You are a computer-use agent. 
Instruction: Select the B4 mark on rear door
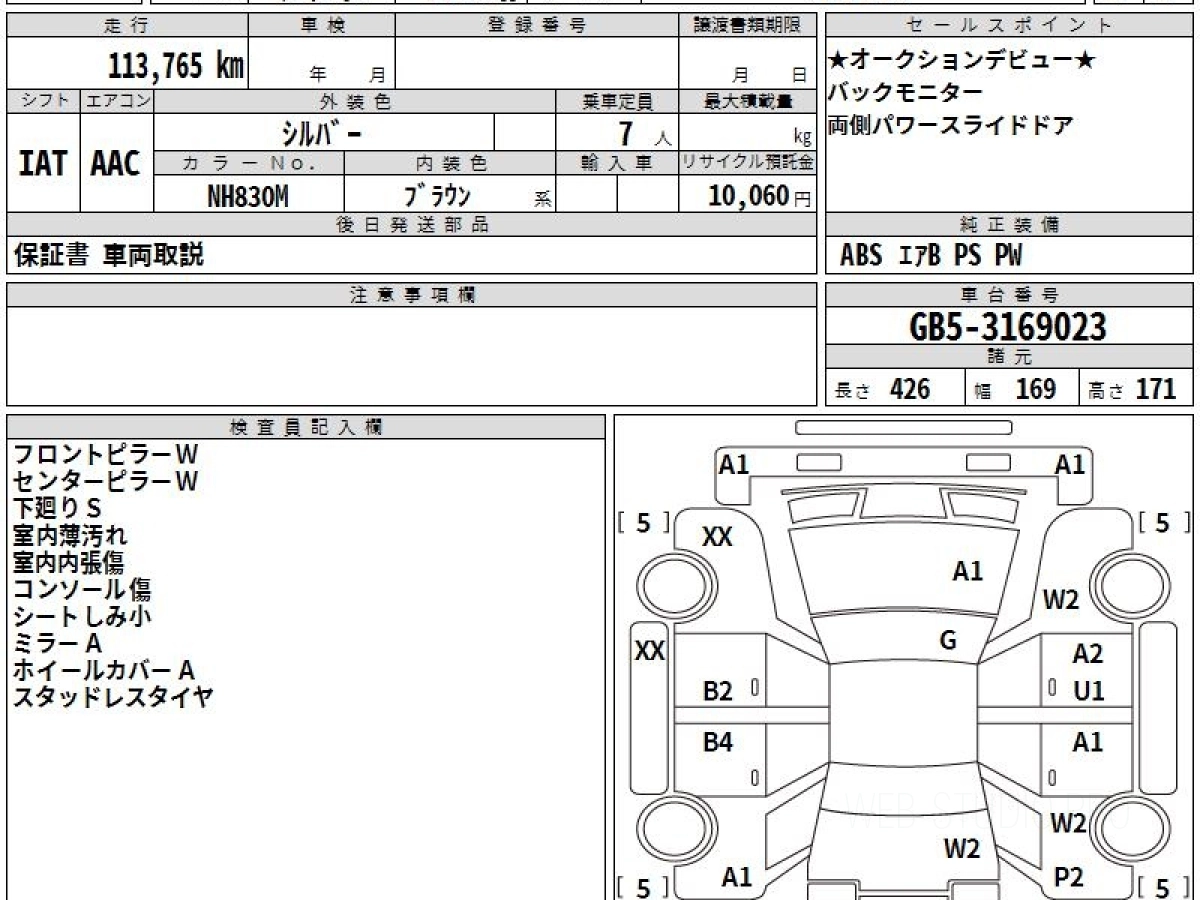[717, 742]
